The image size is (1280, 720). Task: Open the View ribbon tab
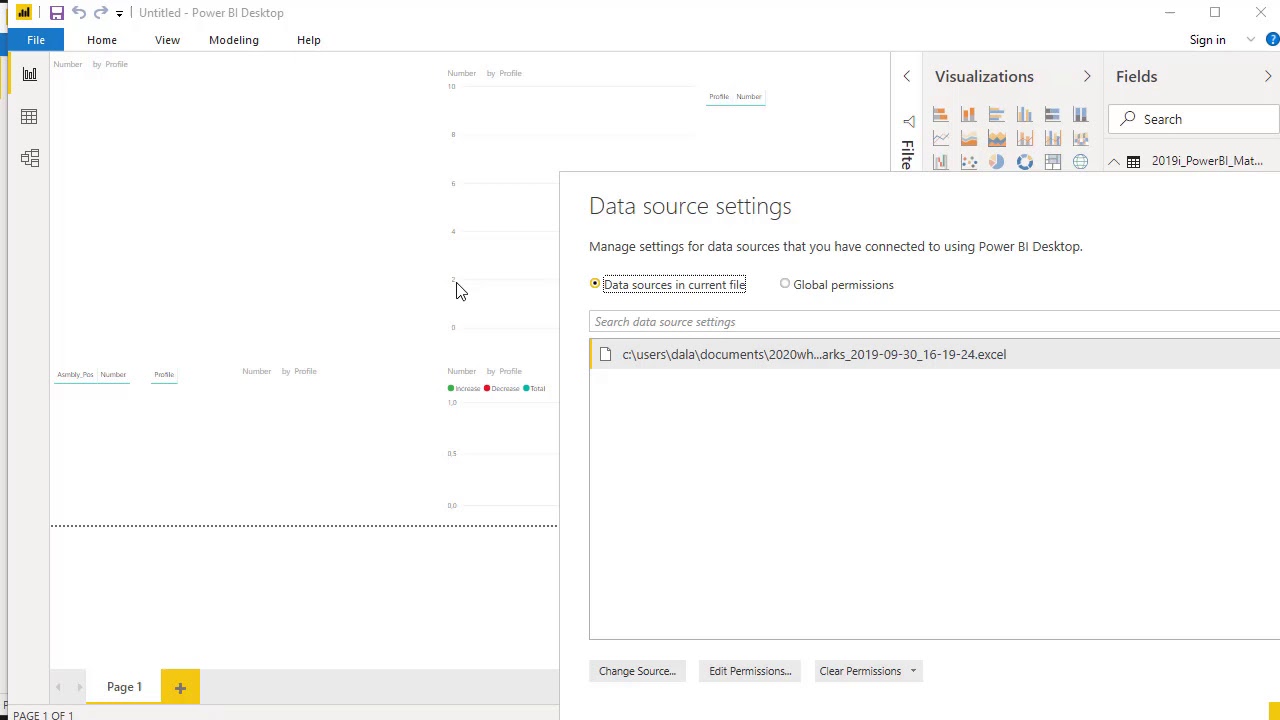click(x=167, y=40)
